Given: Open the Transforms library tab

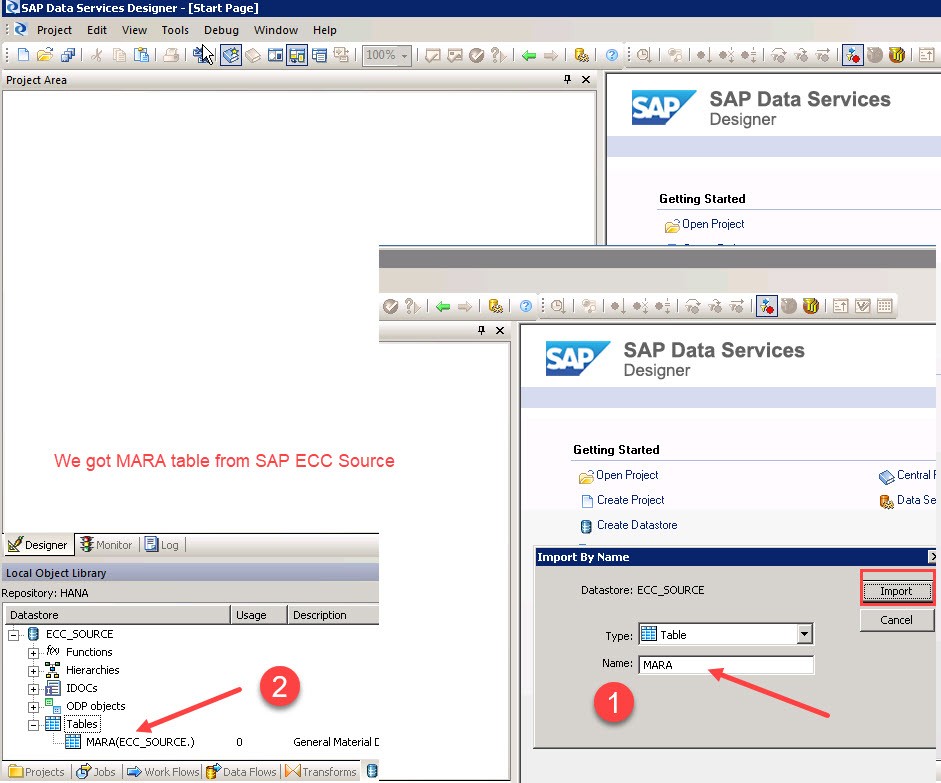Looking at the screenshot, I should point(320,772).
